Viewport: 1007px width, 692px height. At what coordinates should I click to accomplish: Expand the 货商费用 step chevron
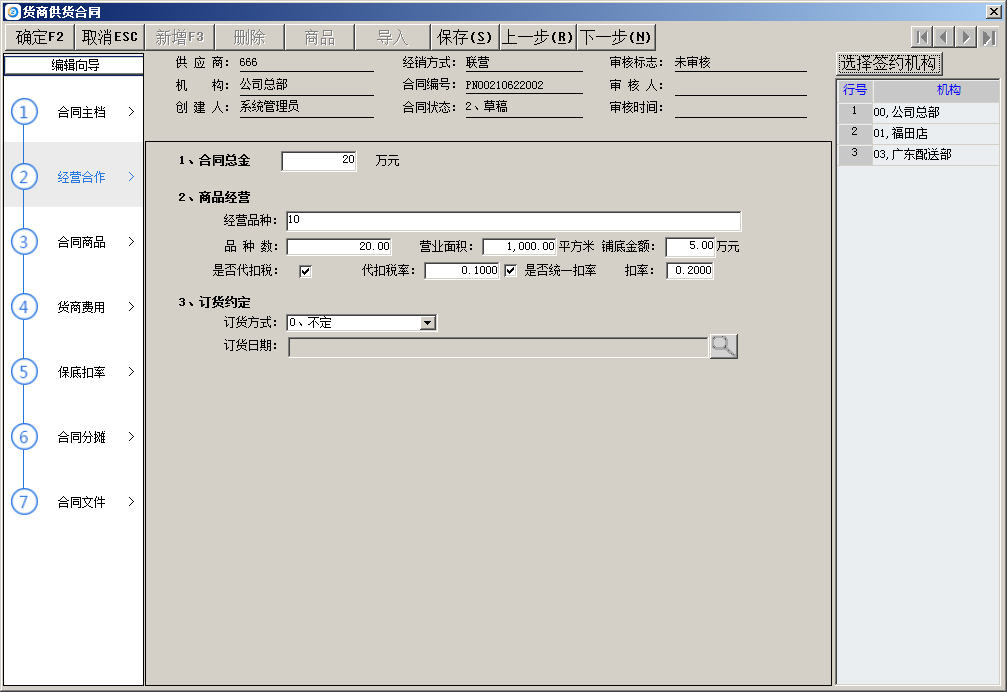pos(131,307)
